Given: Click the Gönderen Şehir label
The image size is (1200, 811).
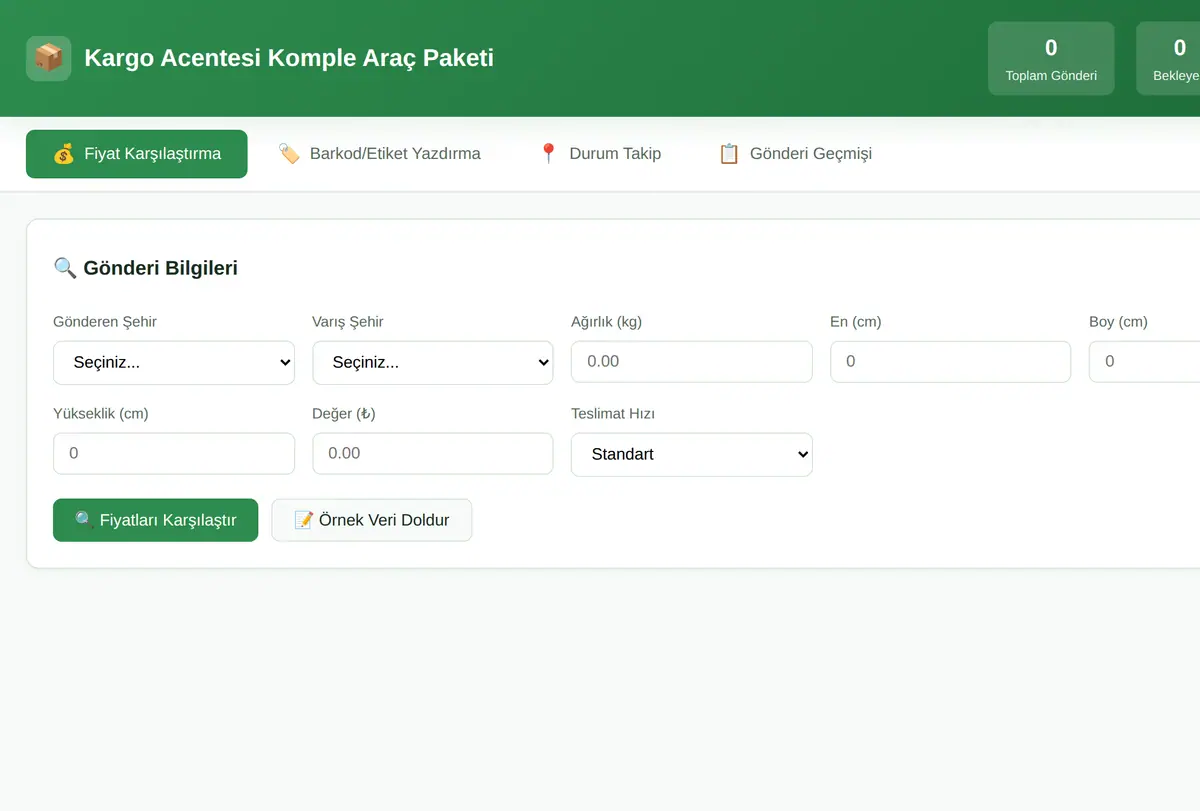Looking at the screenshot, I should tap(105, 322).
